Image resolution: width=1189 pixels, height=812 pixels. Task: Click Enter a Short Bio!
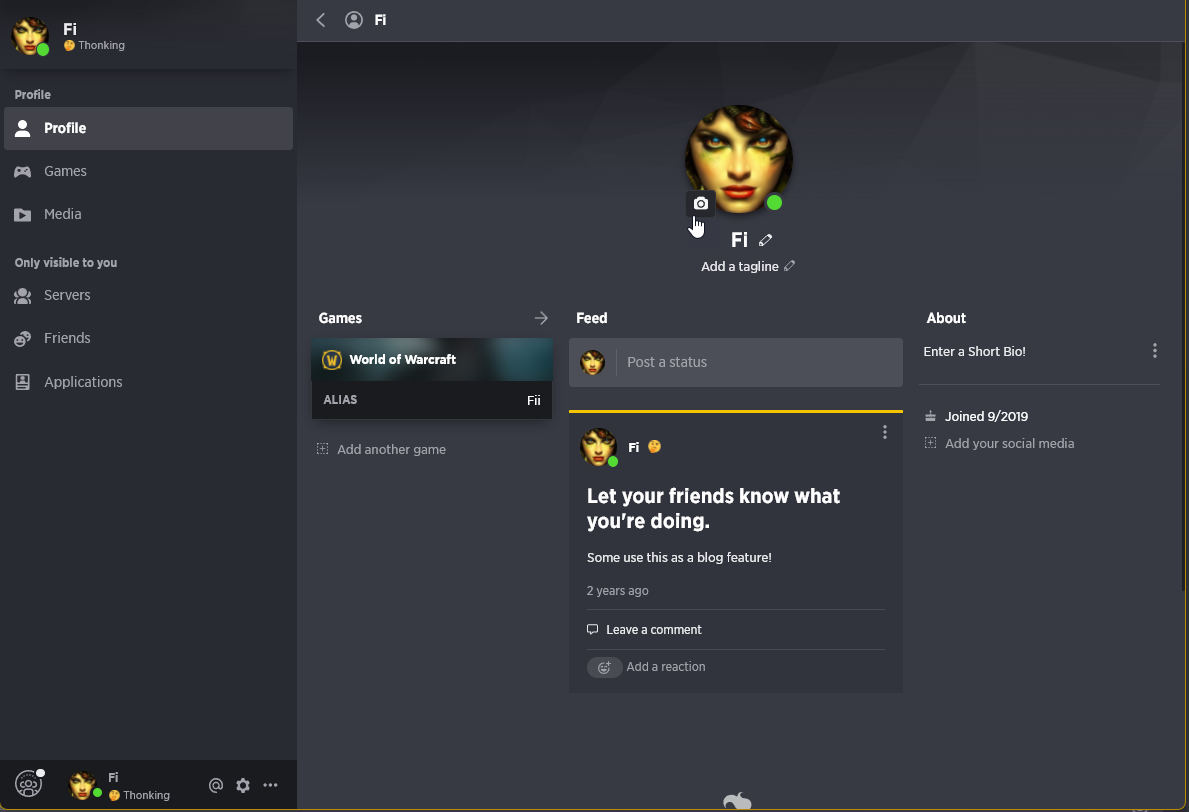pos(974,351)
